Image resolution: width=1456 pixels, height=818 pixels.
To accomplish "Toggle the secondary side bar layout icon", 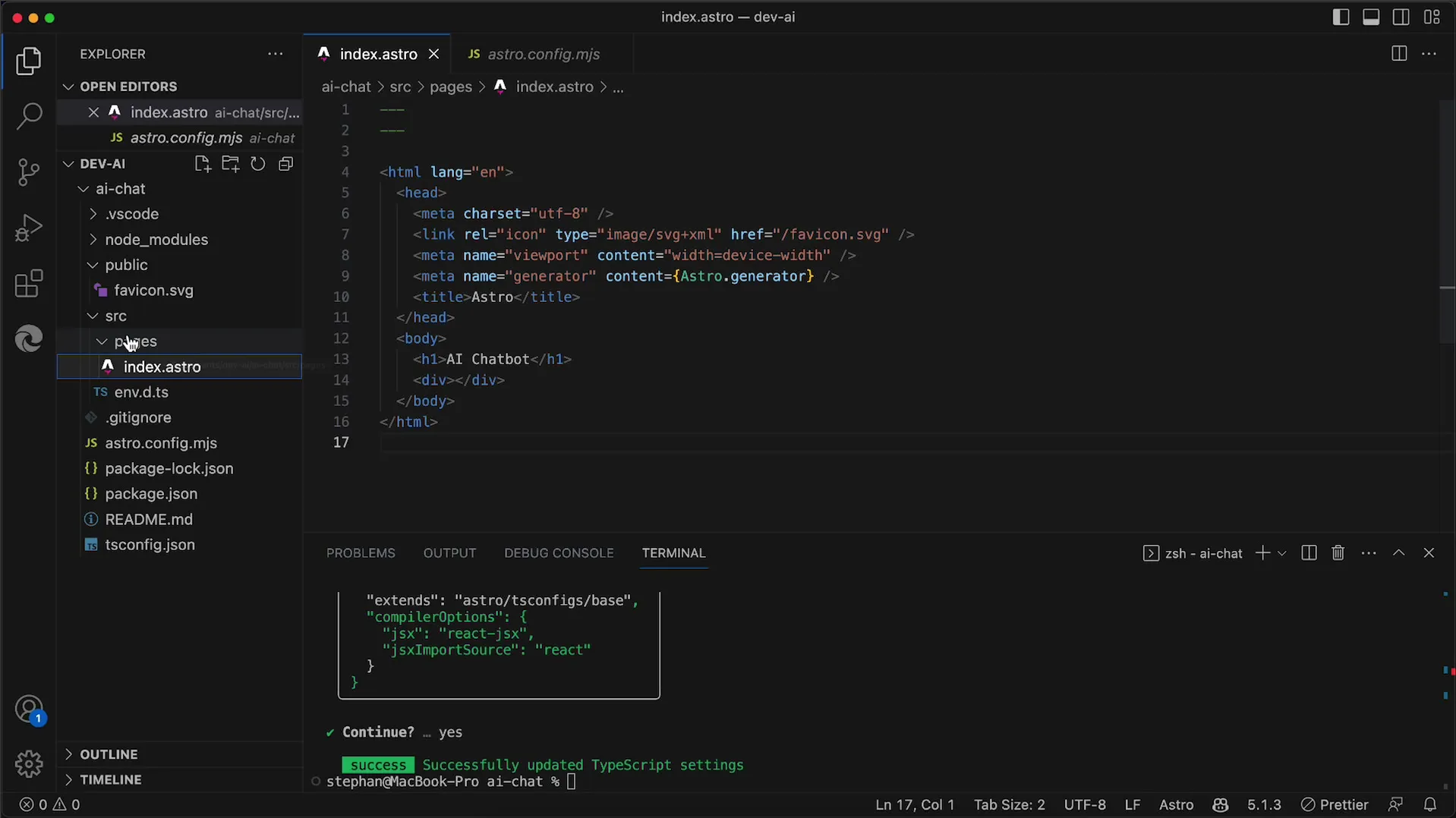I will tap(1401, 17).
